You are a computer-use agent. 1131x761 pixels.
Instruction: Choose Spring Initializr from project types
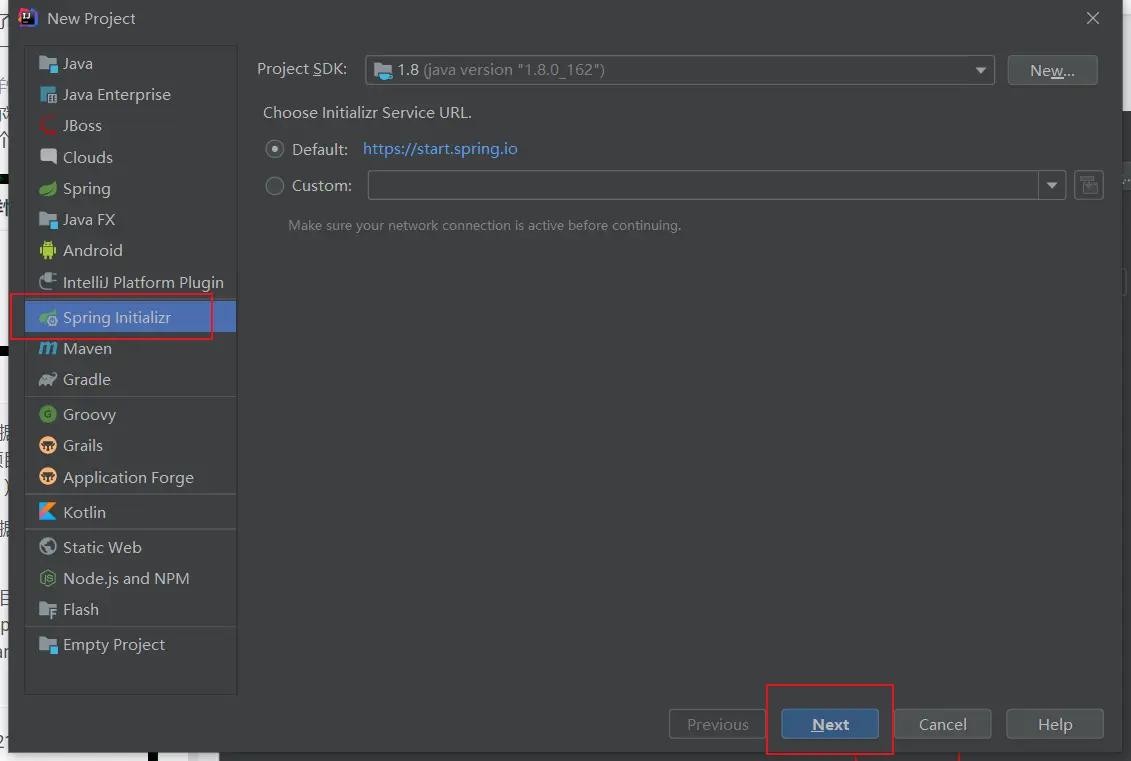click(116, 318)
